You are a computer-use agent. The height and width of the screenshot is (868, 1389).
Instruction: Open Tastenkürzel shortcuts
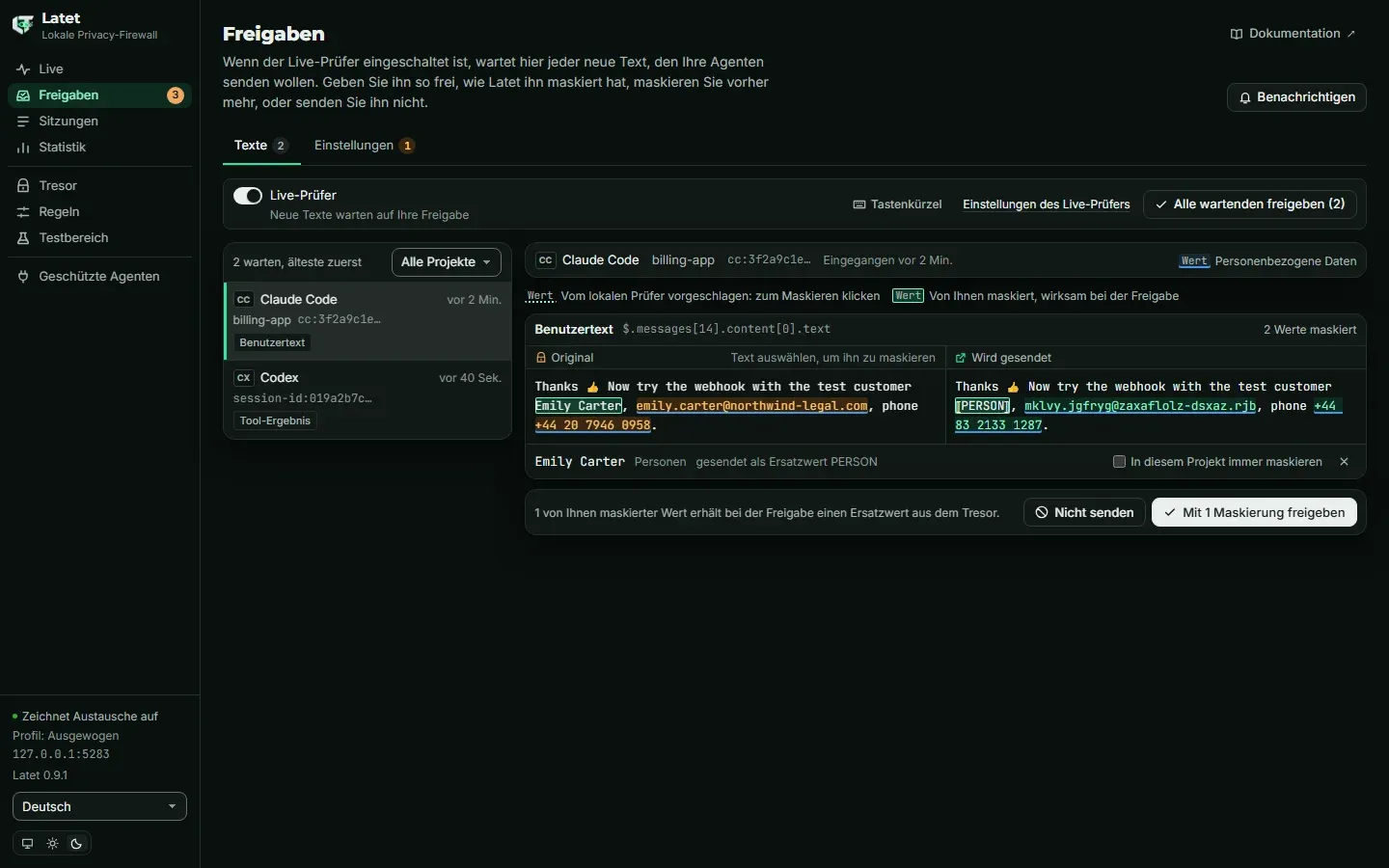(x=898, y=204)
